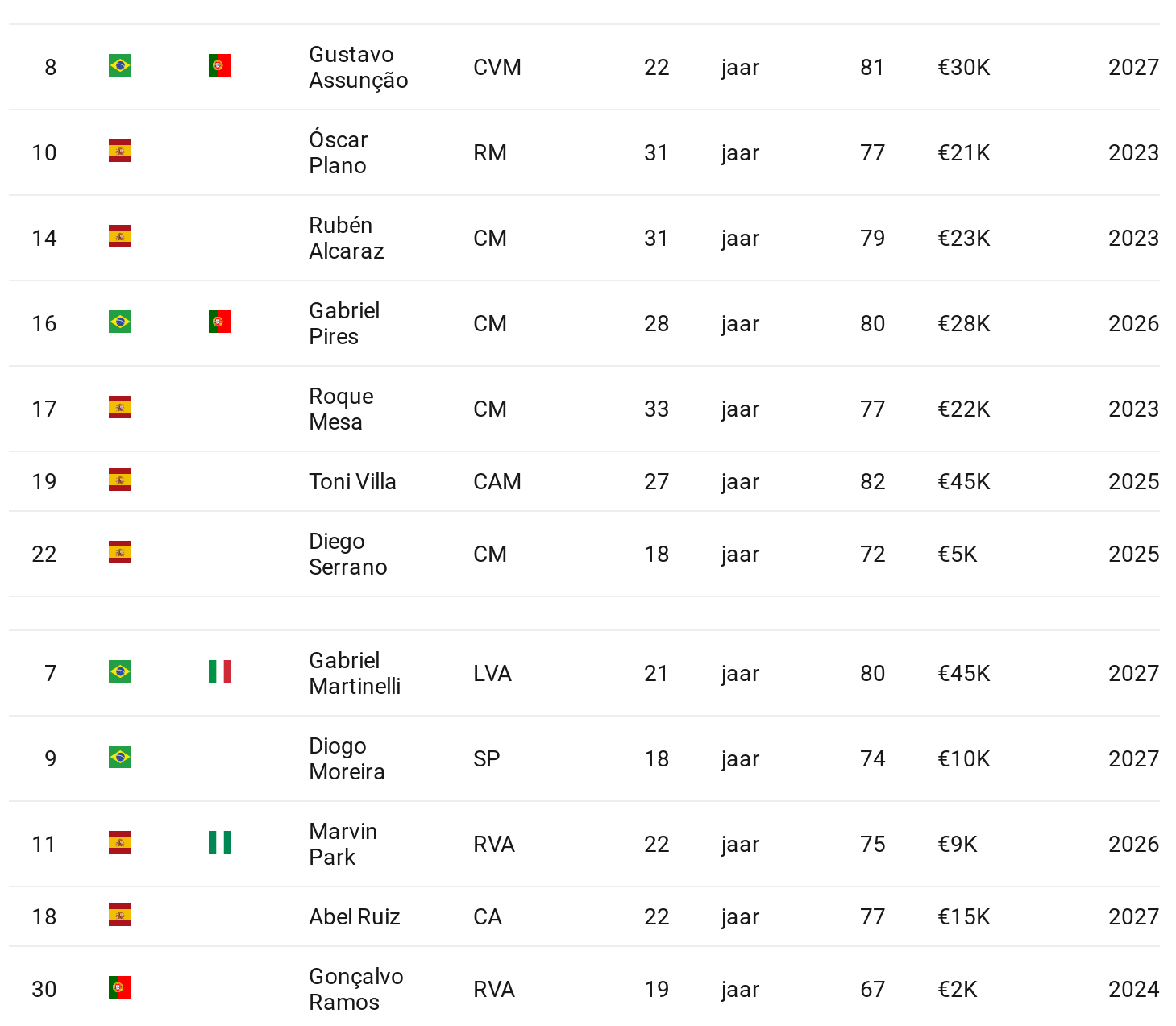Click Portugal flag in Gustavo Assunção row
The image size is (1176, 1026).
pyautogui.click(x=219, y=65)
